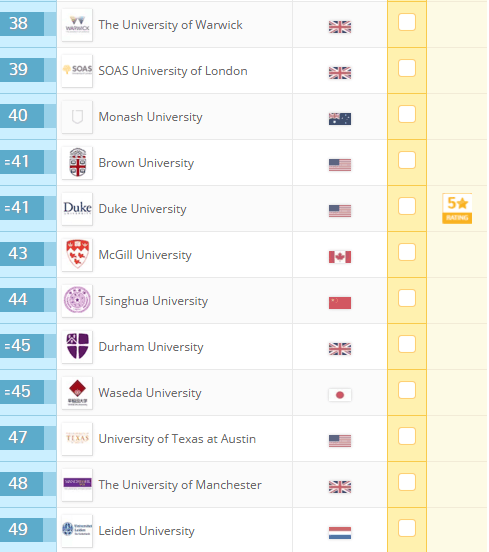Tick the compare checkbox for Tsinghua University
This screenshot has height=552, width=489.
tap(407, 298)
